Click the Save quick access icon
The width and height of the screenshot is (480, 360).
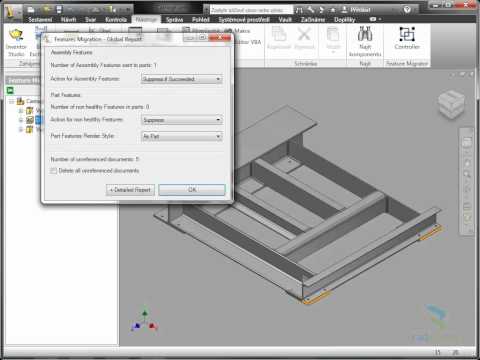click(x=59, y=9)
